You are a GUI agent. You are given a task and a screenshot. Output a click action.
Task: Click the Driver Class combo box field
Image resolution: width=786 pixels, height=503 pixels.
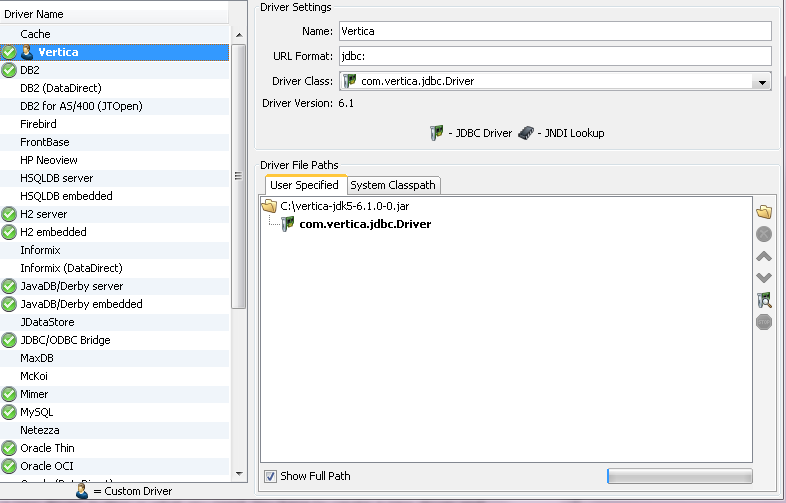coord(555,81)
